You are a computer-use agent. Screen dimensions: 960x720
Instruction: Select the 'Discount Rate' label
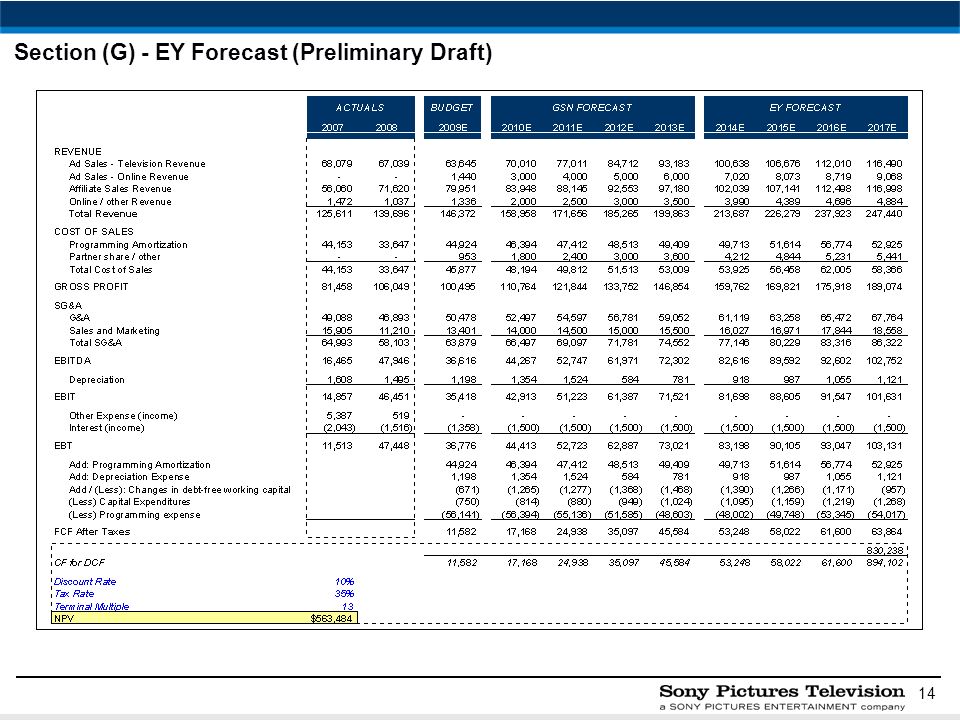tap(84, 582)
